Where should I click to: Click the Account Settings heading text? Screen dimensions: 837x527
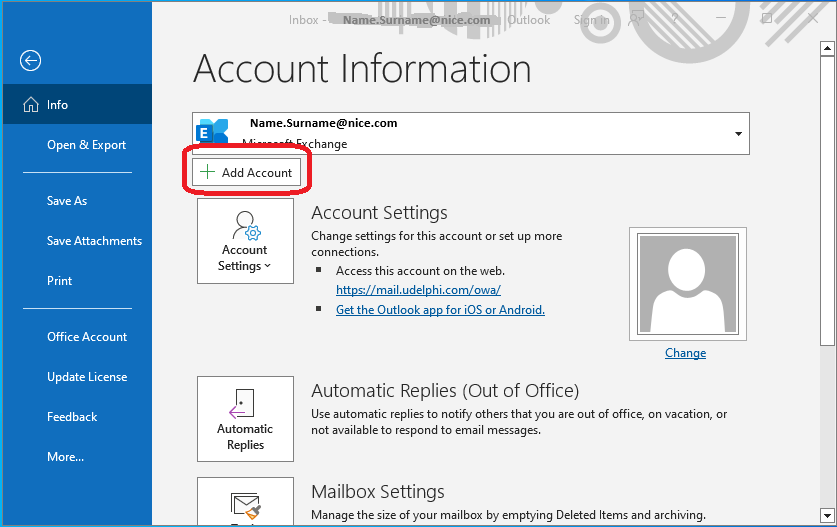(380, 213)
